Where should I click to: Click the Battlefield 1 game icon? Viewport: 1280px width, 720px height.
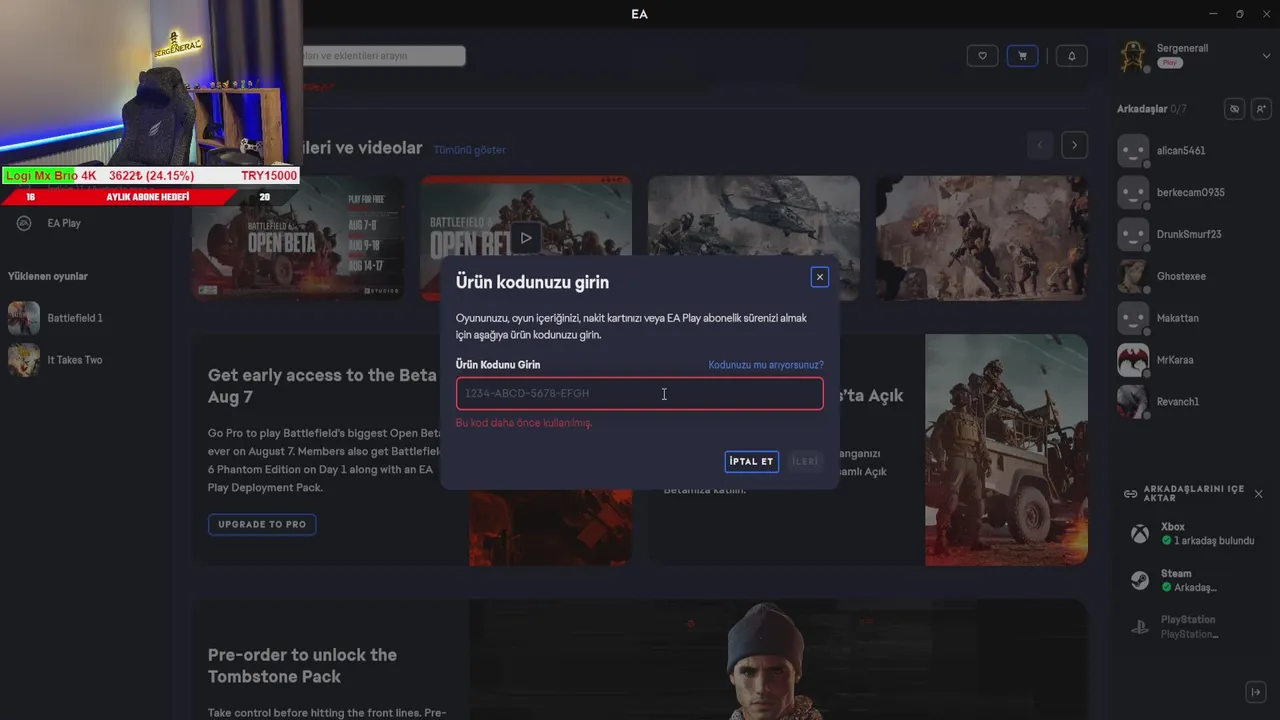click(x=24, y=318)
